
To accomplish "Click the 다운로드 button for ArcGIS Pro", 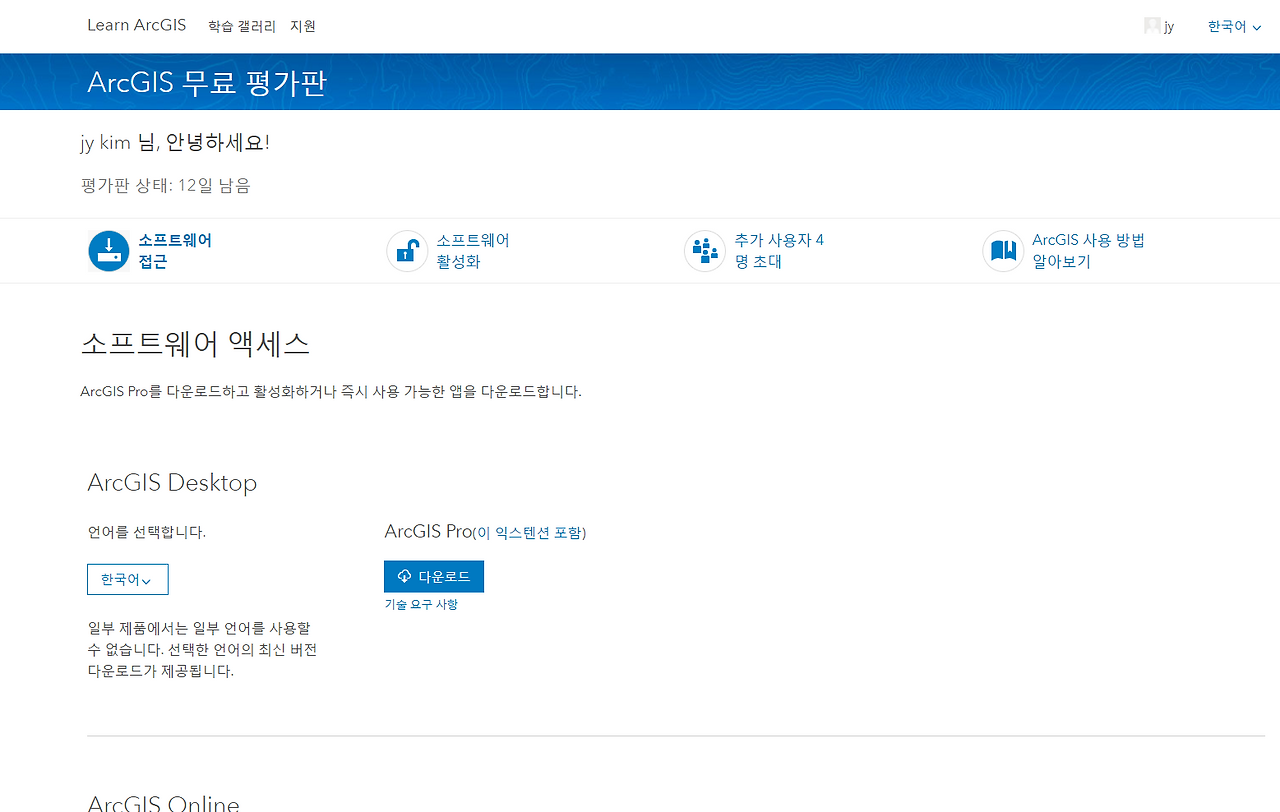I will (434, 576).
